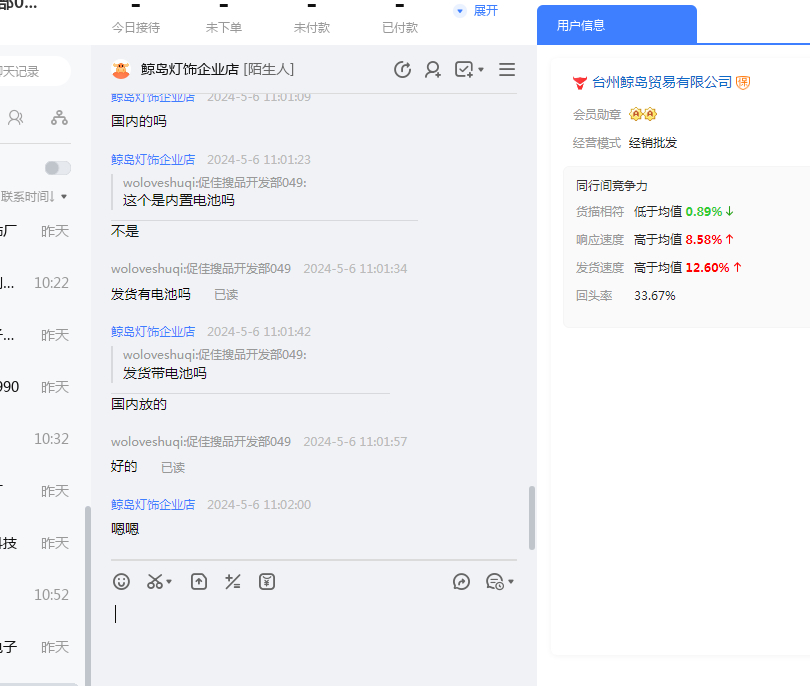810x686 pixels.
Task: Open the 台州鲸岛贸易有限公司 company link
Action: click(662, 82)
